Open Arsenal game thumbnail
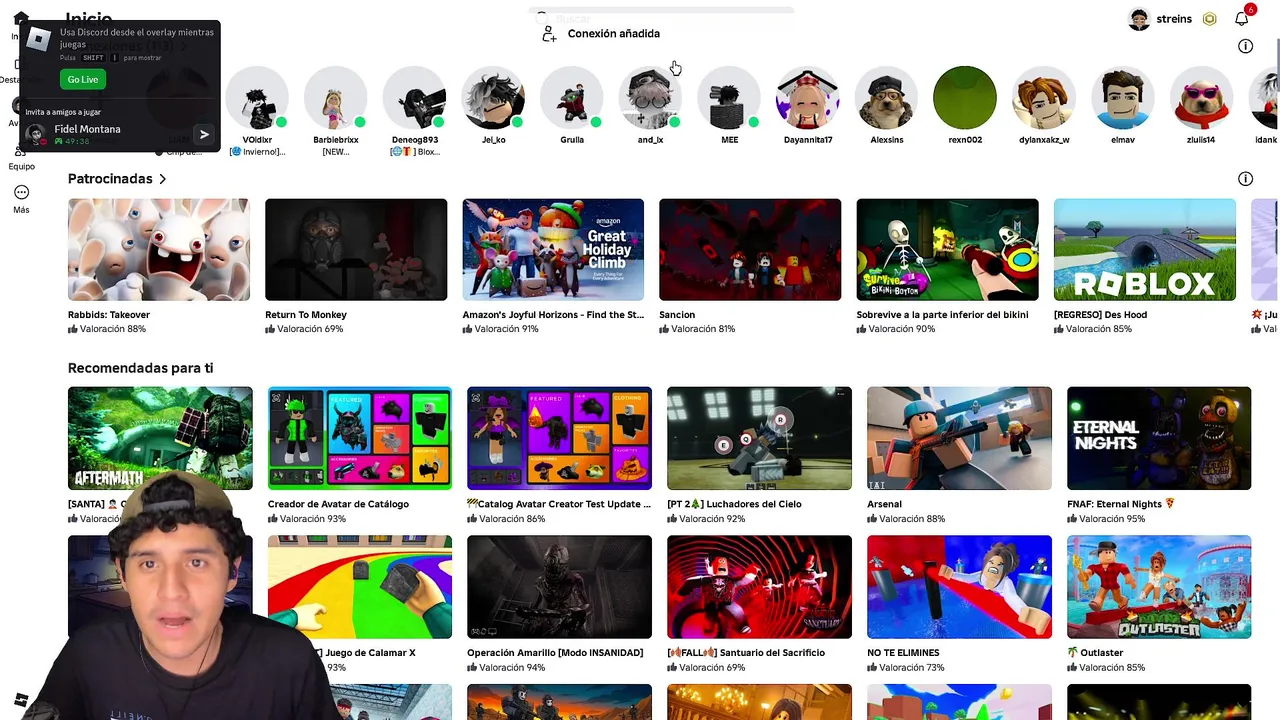Image resolution: width=1280 pixels, height=720 pixels. point(959,438)
